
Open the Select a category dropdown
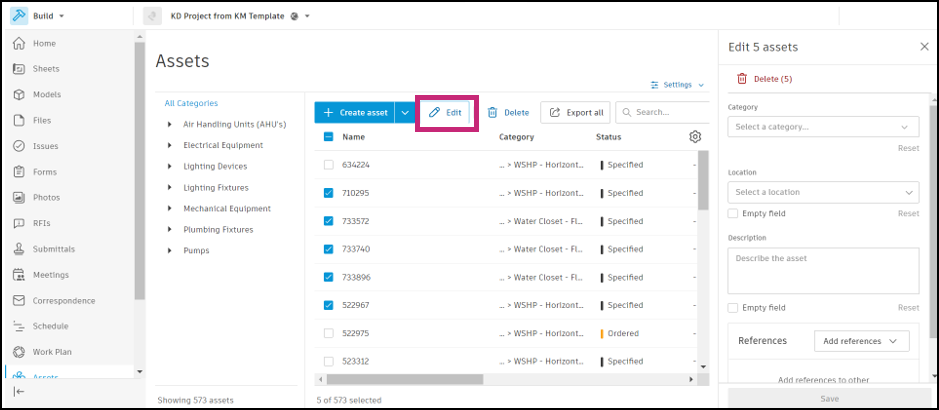pos(823,127)
